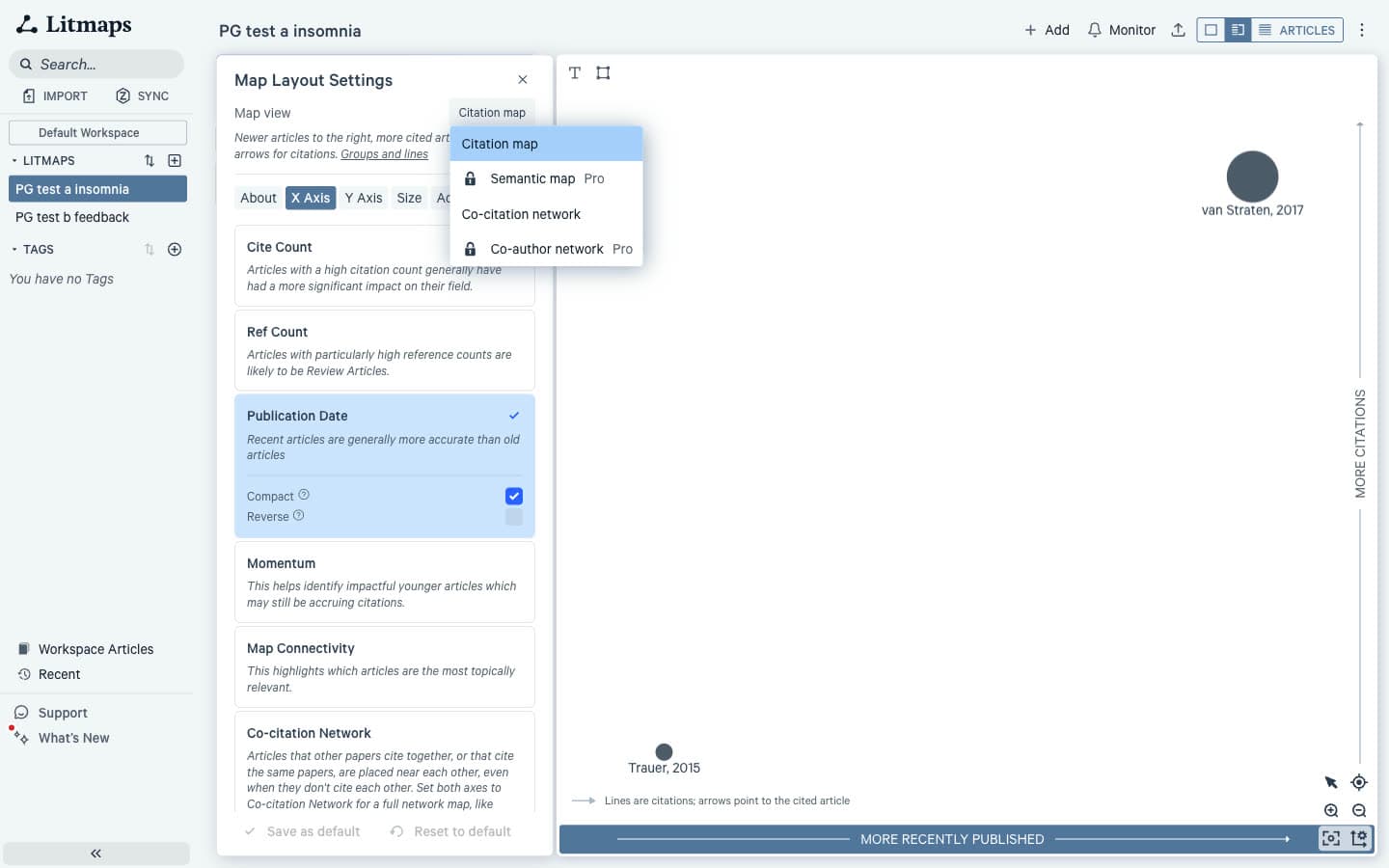Collapse the sidebar with double chevron
This screenshot has width=1389, height=868.
95,854
